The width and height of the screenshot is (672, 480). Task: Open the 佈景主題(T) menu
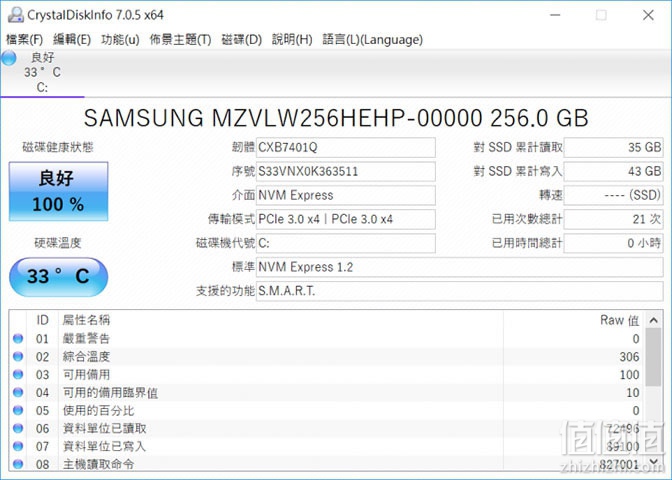click(x=180, y=39)
